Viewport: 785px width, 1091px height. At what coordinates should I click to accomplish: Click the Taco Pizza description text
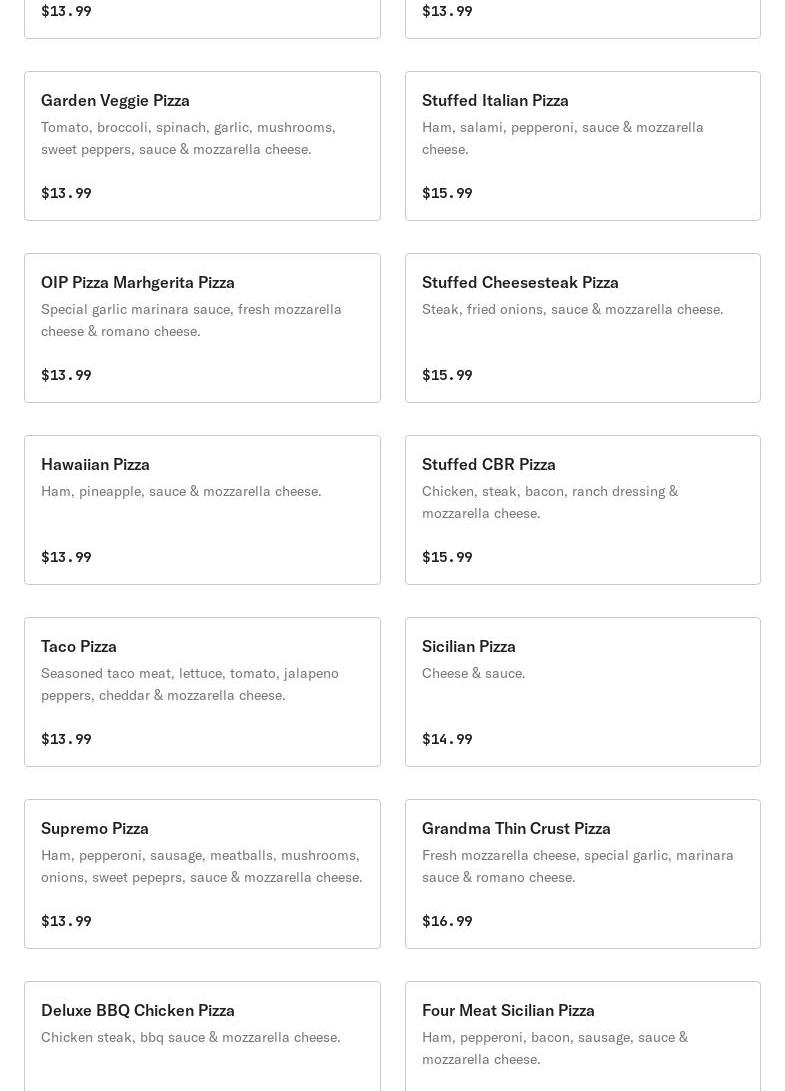(x=190, y=684)
